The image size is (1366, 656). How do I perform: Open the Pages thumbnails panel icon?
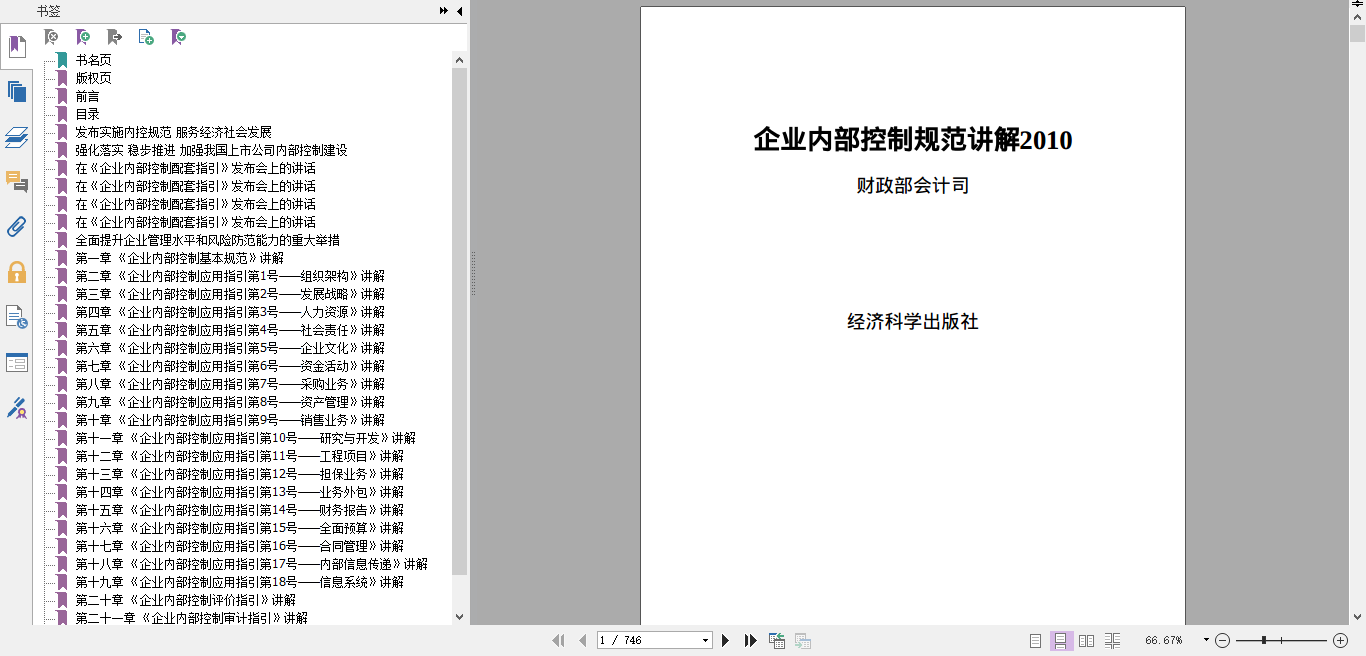tap(17, 92)
